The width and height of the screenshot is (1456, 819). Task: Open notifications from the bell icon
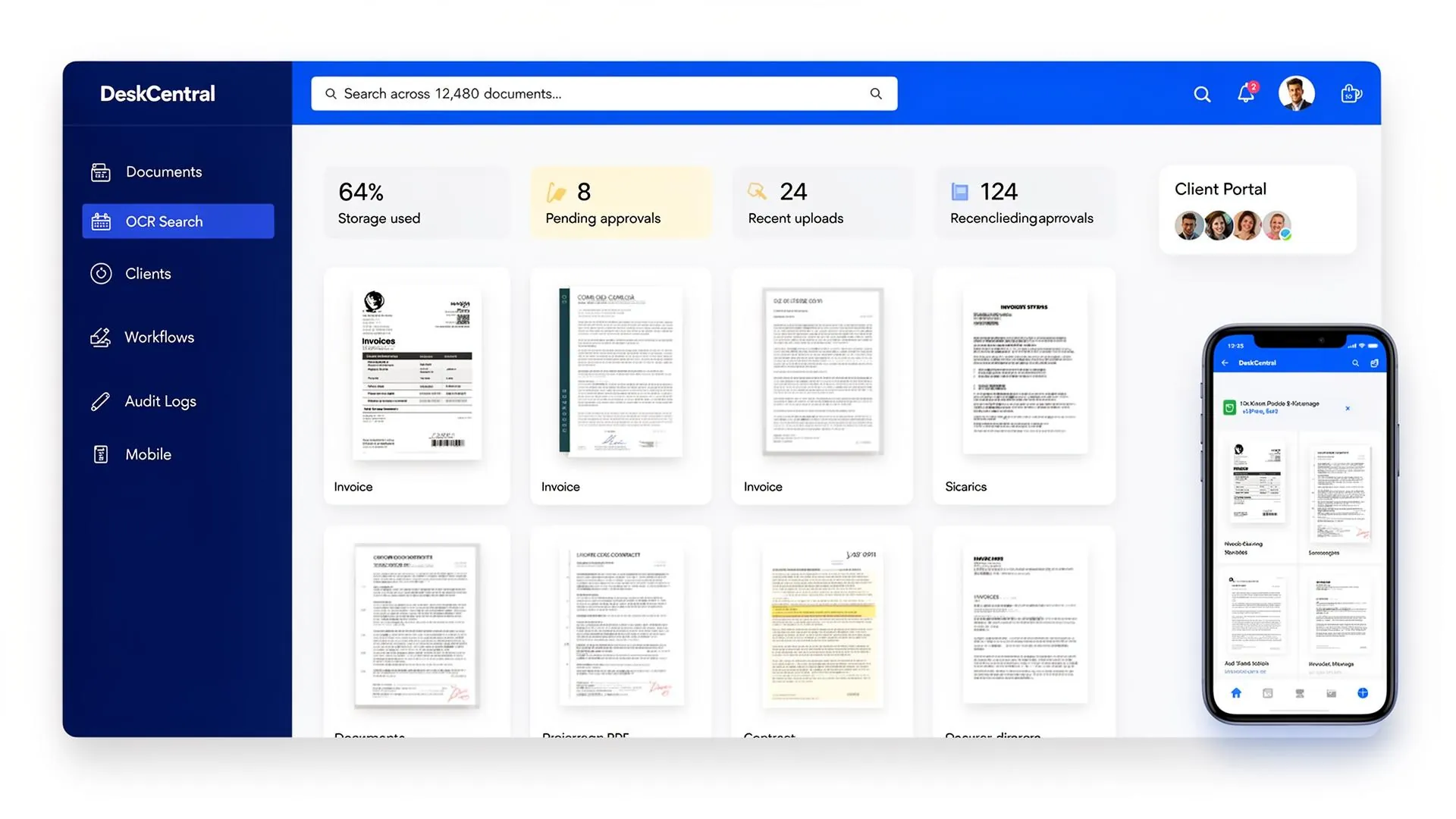[x=1246, y=93]
